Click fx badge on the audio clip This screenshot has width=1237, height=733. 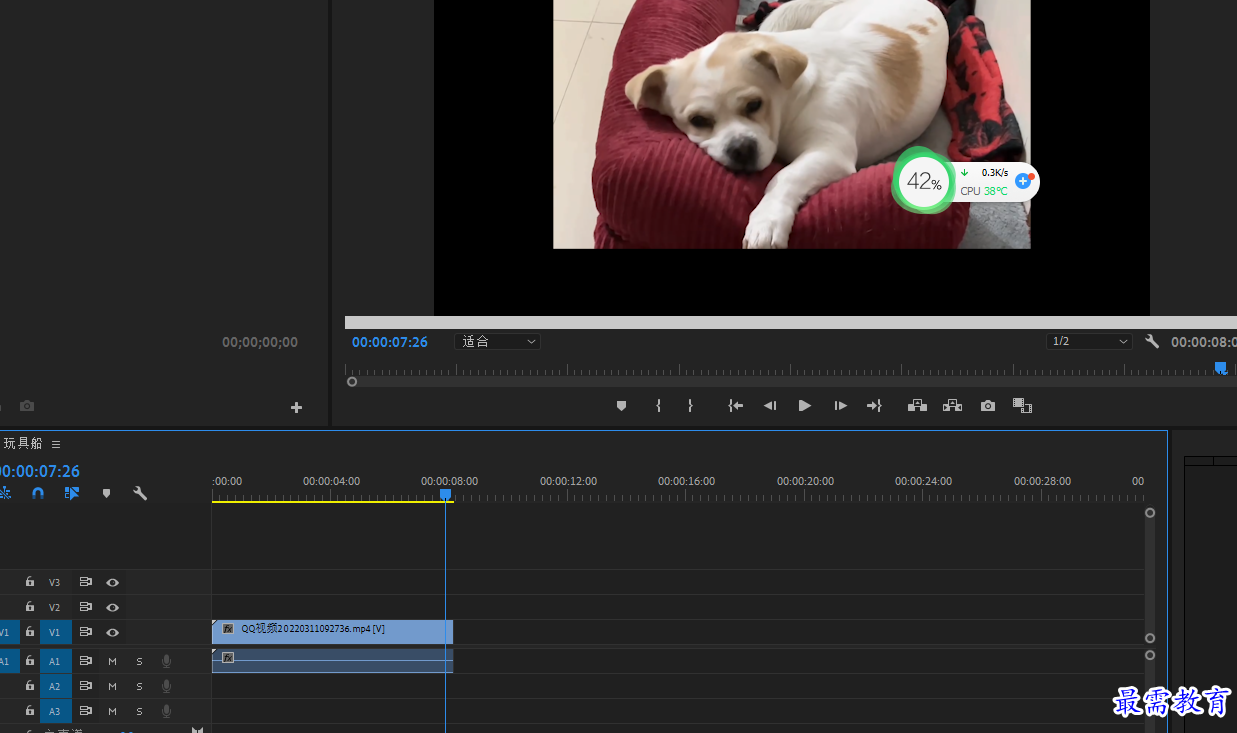[228, 657]
